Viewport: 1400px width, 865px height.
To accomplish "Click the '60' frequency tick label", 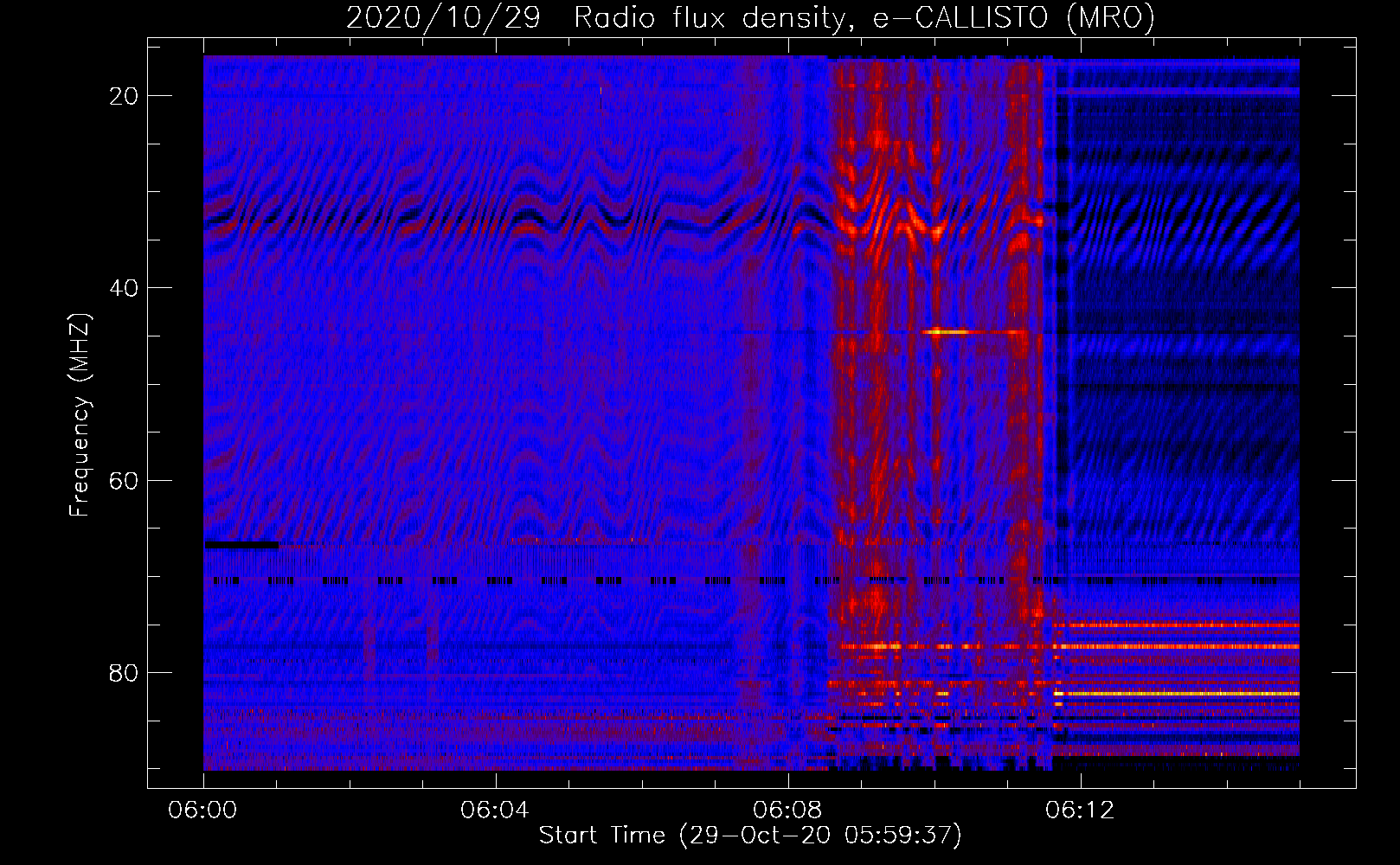I will click(124, 480).
